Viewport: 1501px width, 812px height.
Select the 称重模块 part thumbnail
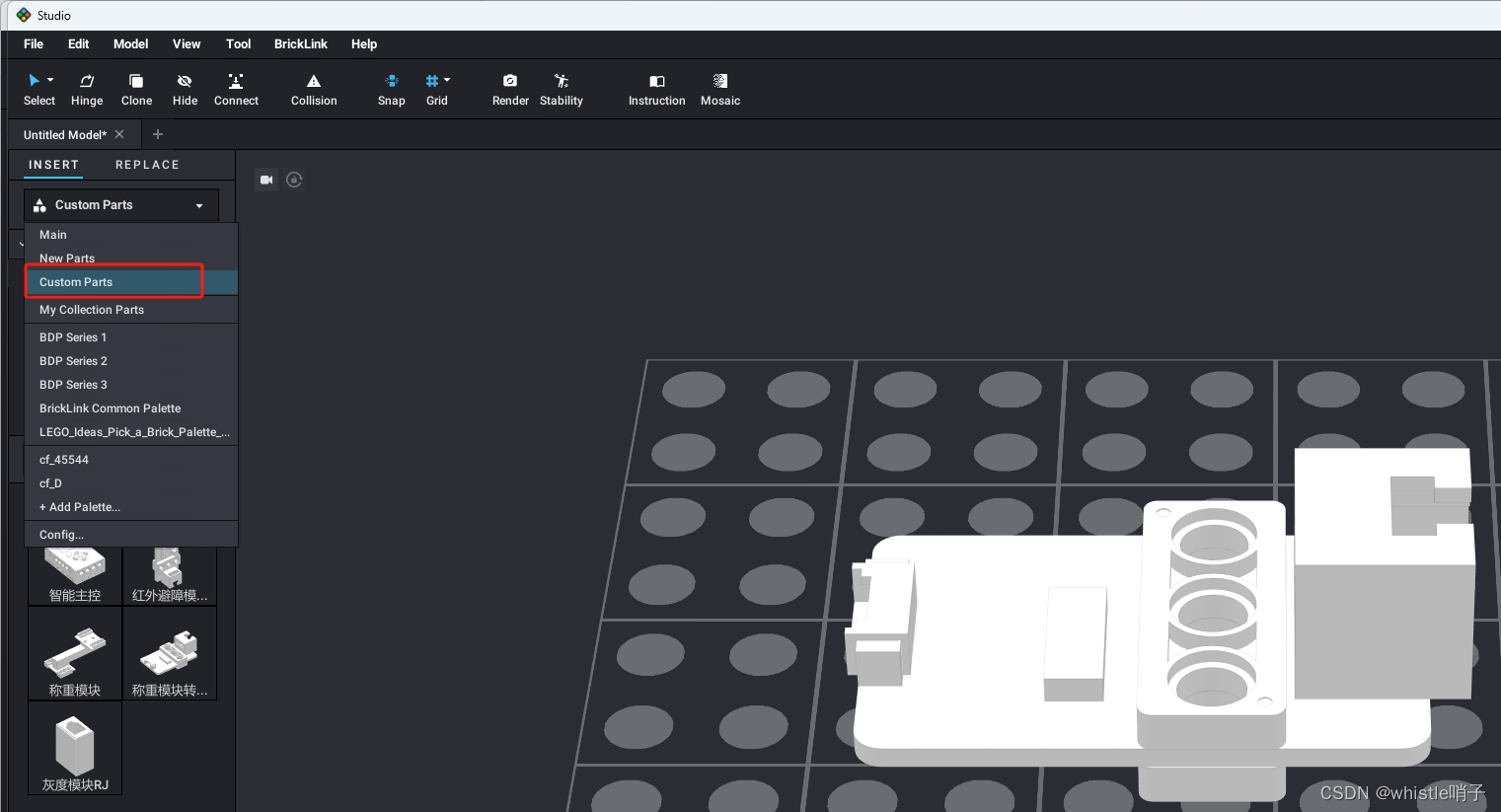coord(75,653)
